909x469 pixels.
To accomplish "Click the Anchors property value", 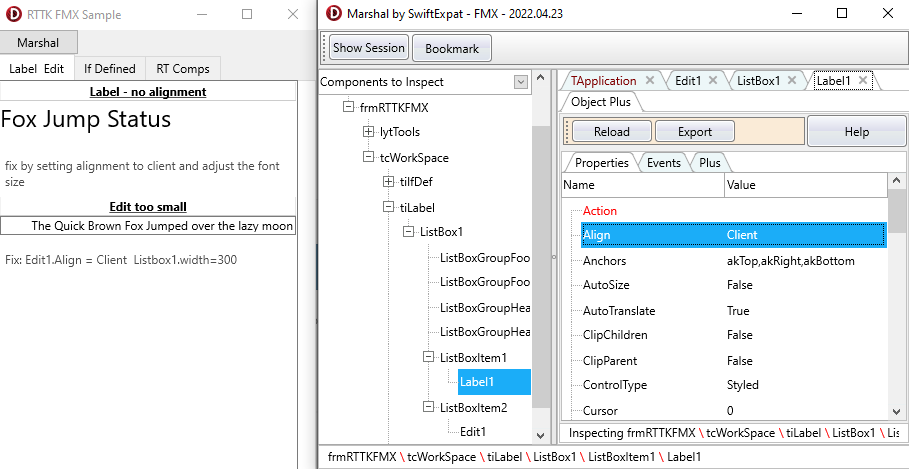I will [791, 261].
